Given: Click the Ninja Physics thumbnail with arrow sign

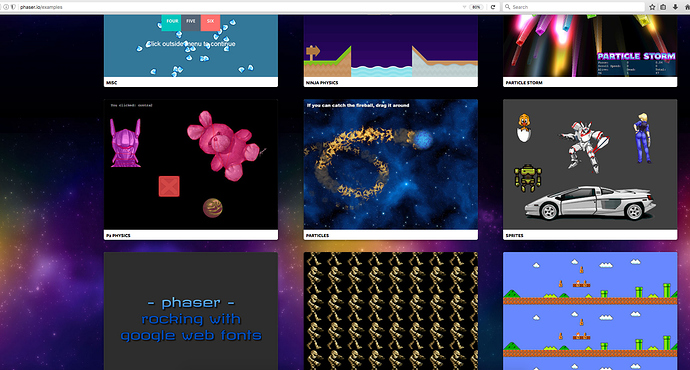Looking at the screenshot, I should (x=391, y=46).
